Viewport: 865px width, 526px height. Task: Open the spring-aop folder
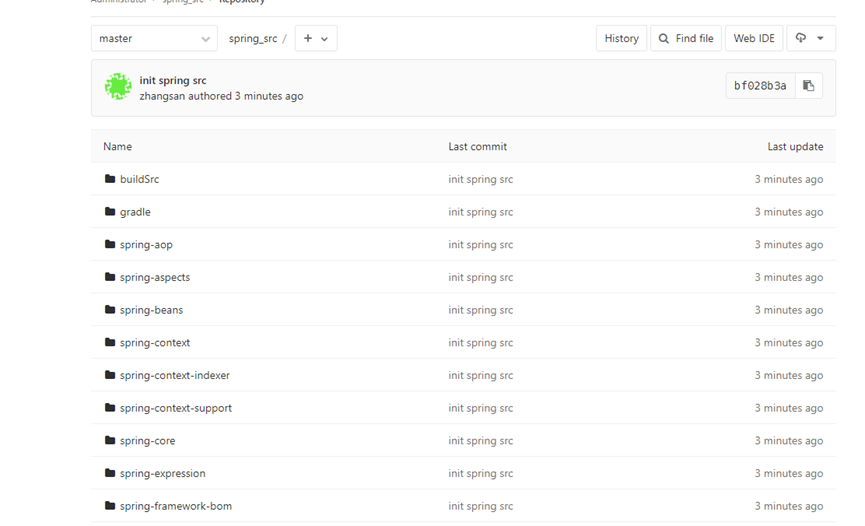(x=146, y=245)
